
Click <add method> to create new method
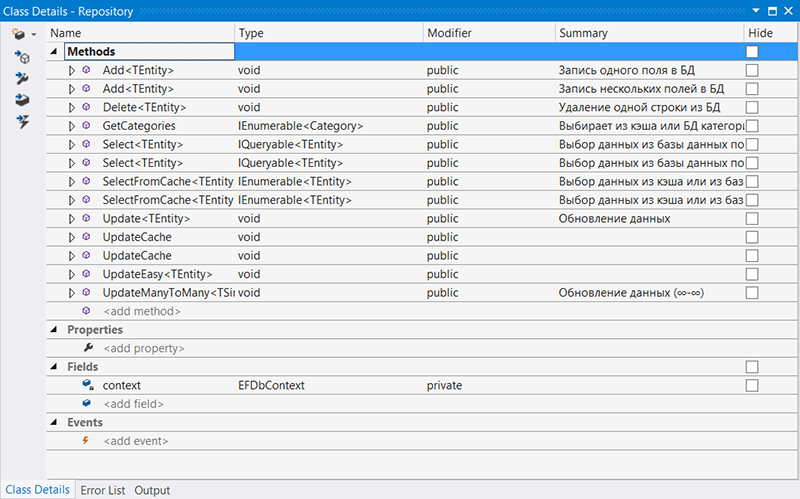[x=142, y=311]
